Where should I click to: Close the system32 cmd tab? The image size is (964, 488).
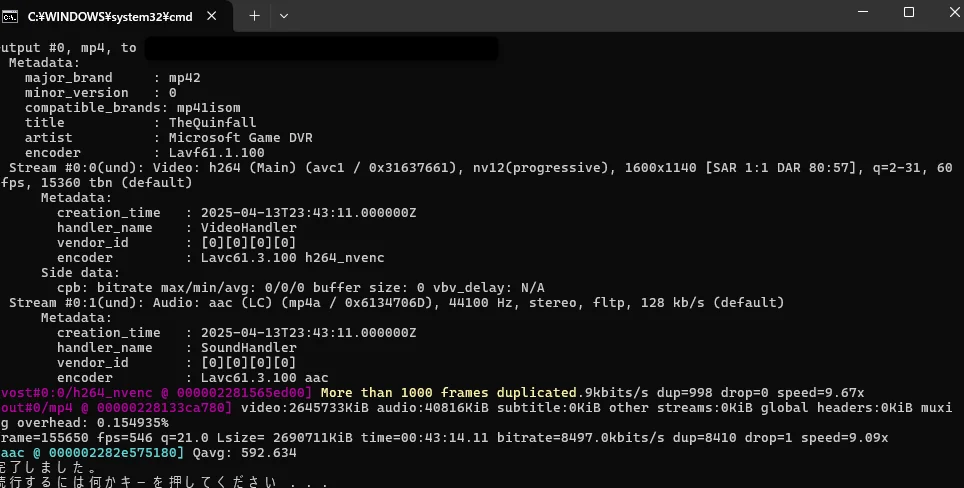click(213, 16)
